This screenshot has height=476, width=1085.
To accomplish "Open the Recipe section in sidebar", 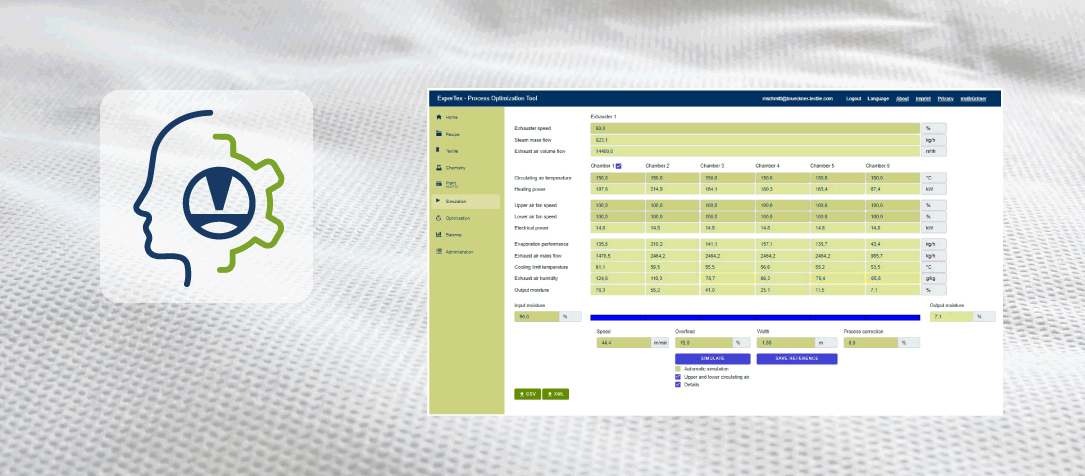I will point(453,134).
